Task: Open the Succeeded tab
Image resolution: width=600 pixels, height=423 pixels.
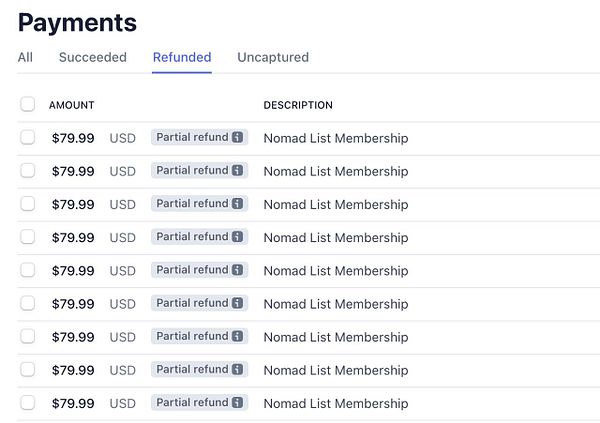Action: [x=93, y=57]
